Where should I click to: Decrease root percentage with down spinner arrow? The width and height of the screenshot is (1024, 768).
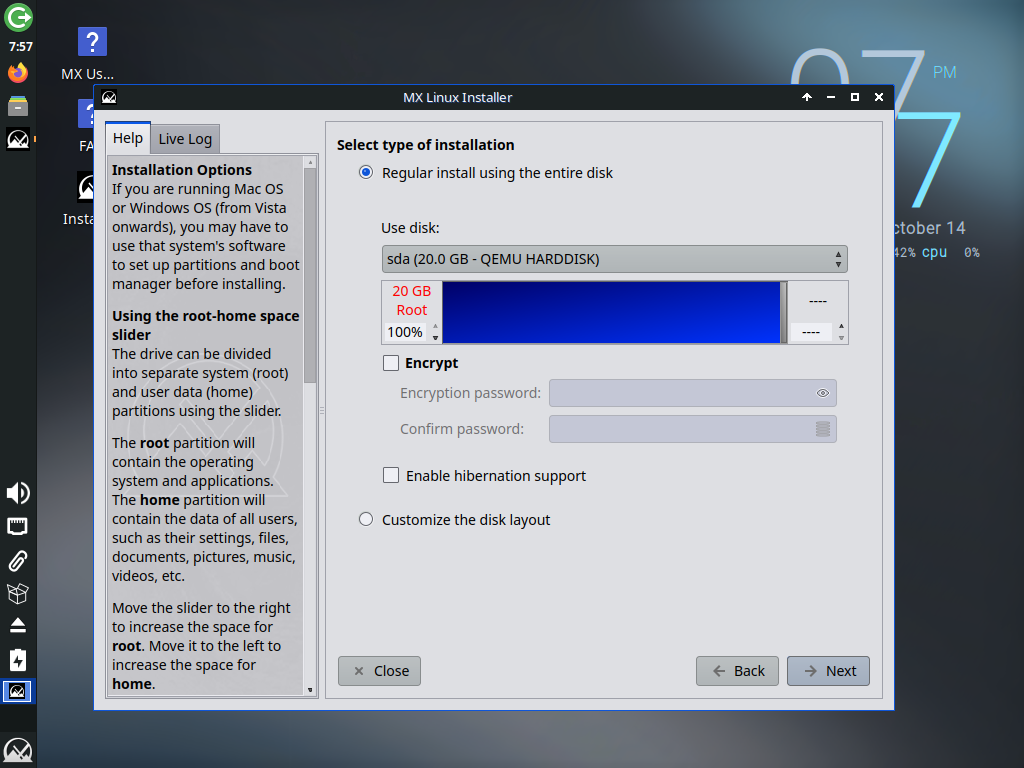(x=436, y=337)
